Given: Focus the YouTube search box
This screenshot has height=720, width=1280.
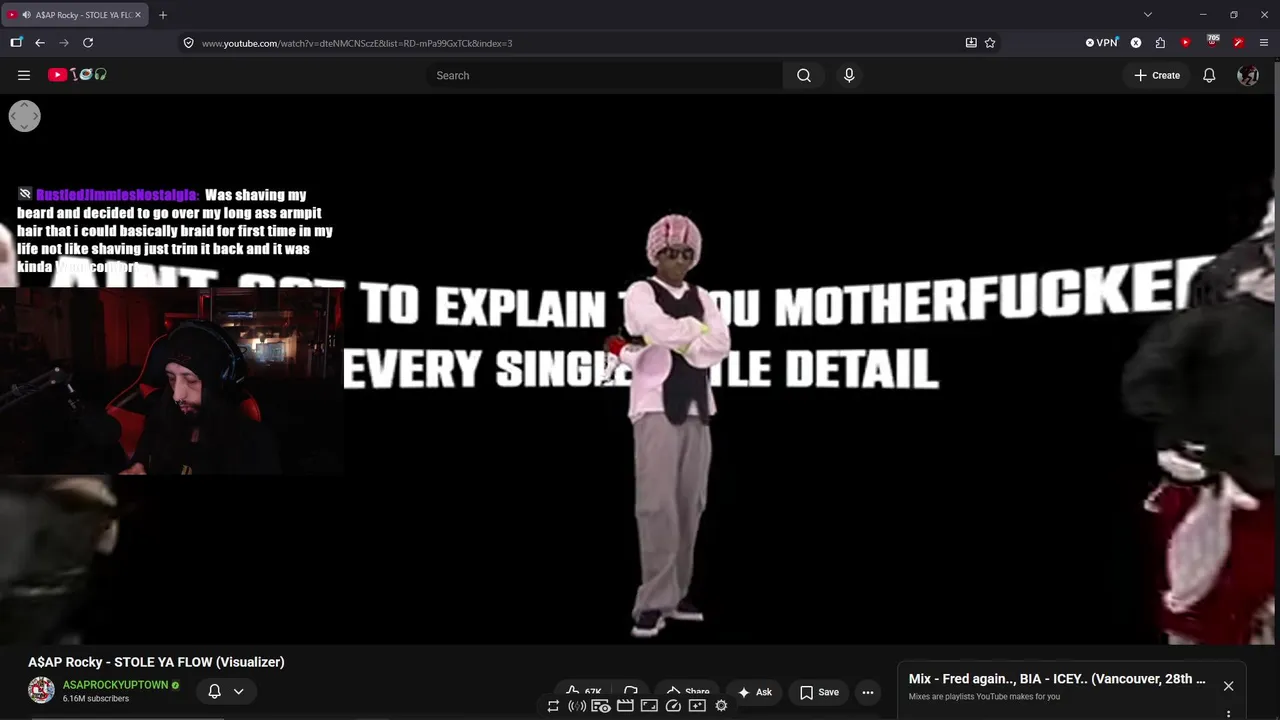Looking at the screenshot, I should pyautogui.click(x=605, y=75).
